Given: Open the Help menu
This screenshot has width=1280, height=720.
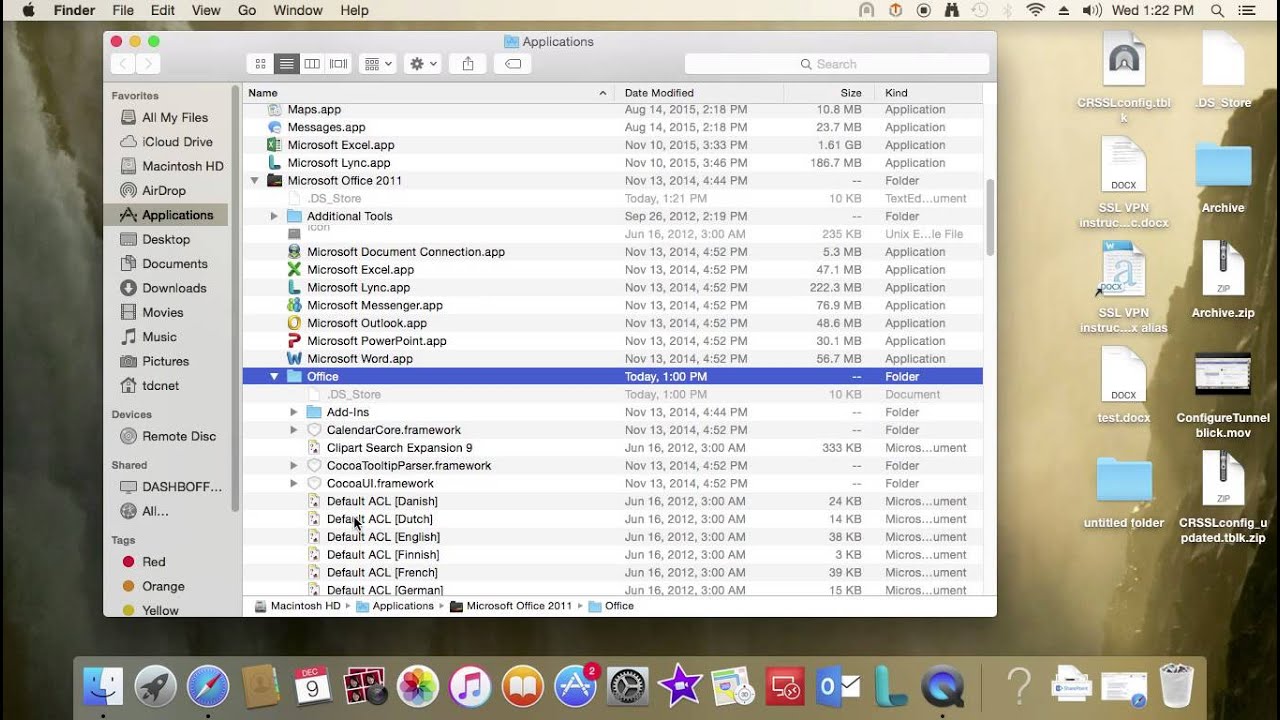Looking at the screenshot, I should pos(354,10).
